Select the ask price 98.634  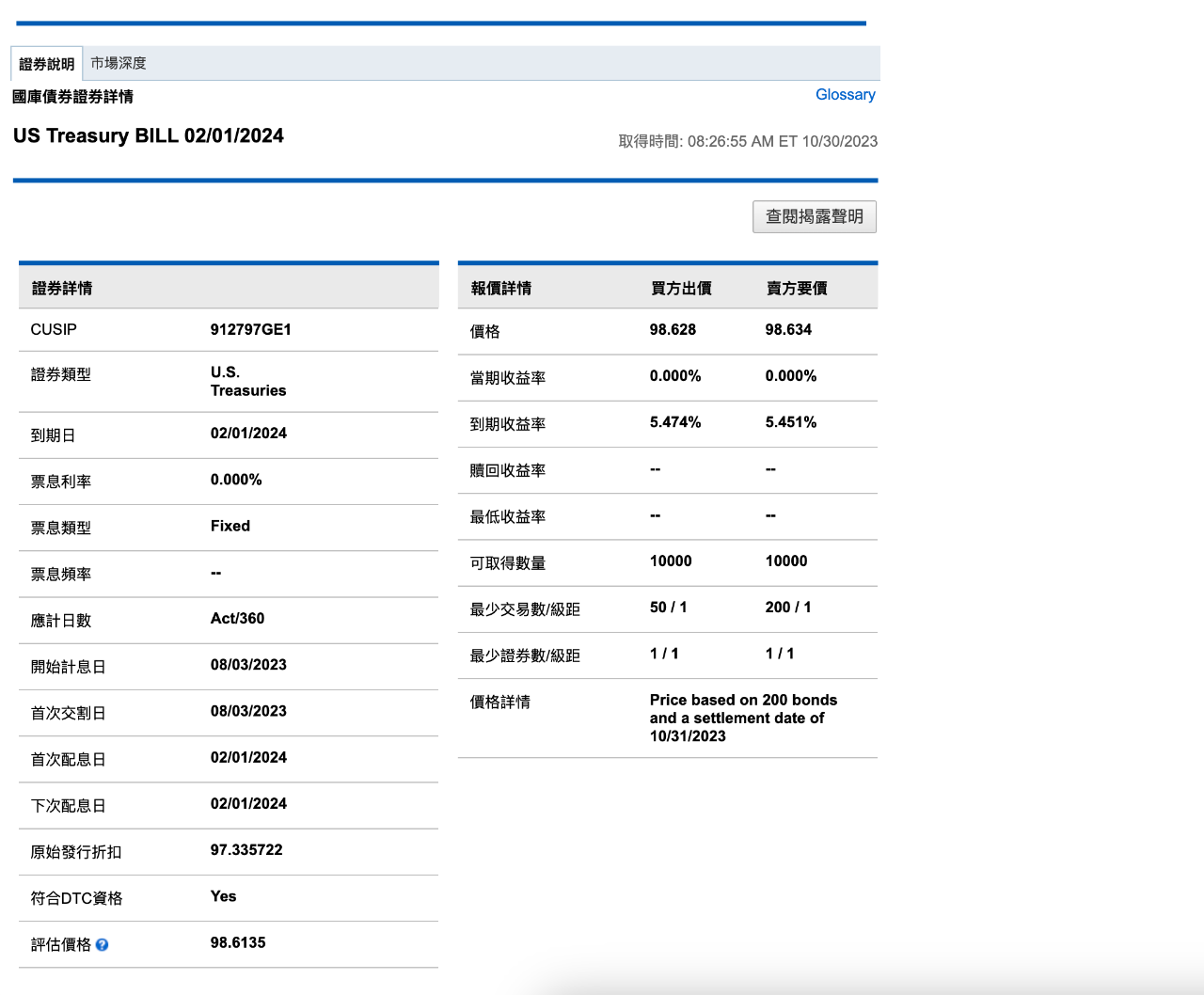point(788,329)
